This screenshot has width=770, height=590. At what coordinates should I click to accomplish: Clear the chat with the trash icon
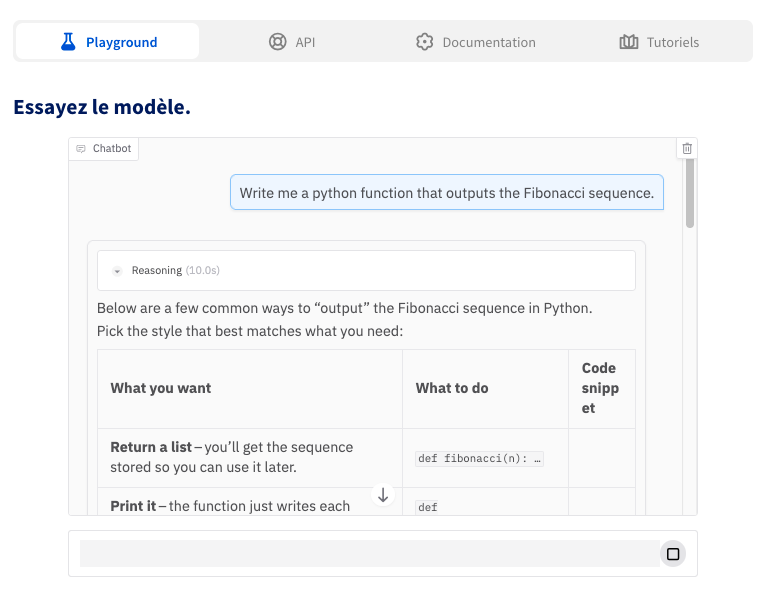pyautogui.click(x=687, y=148)
